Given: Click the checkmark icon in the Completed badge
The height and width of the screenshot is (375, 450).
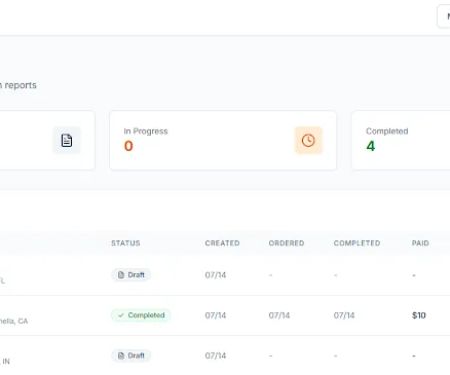Looking at the screenshot, I should pyautogui.click(x=121, y=315).
